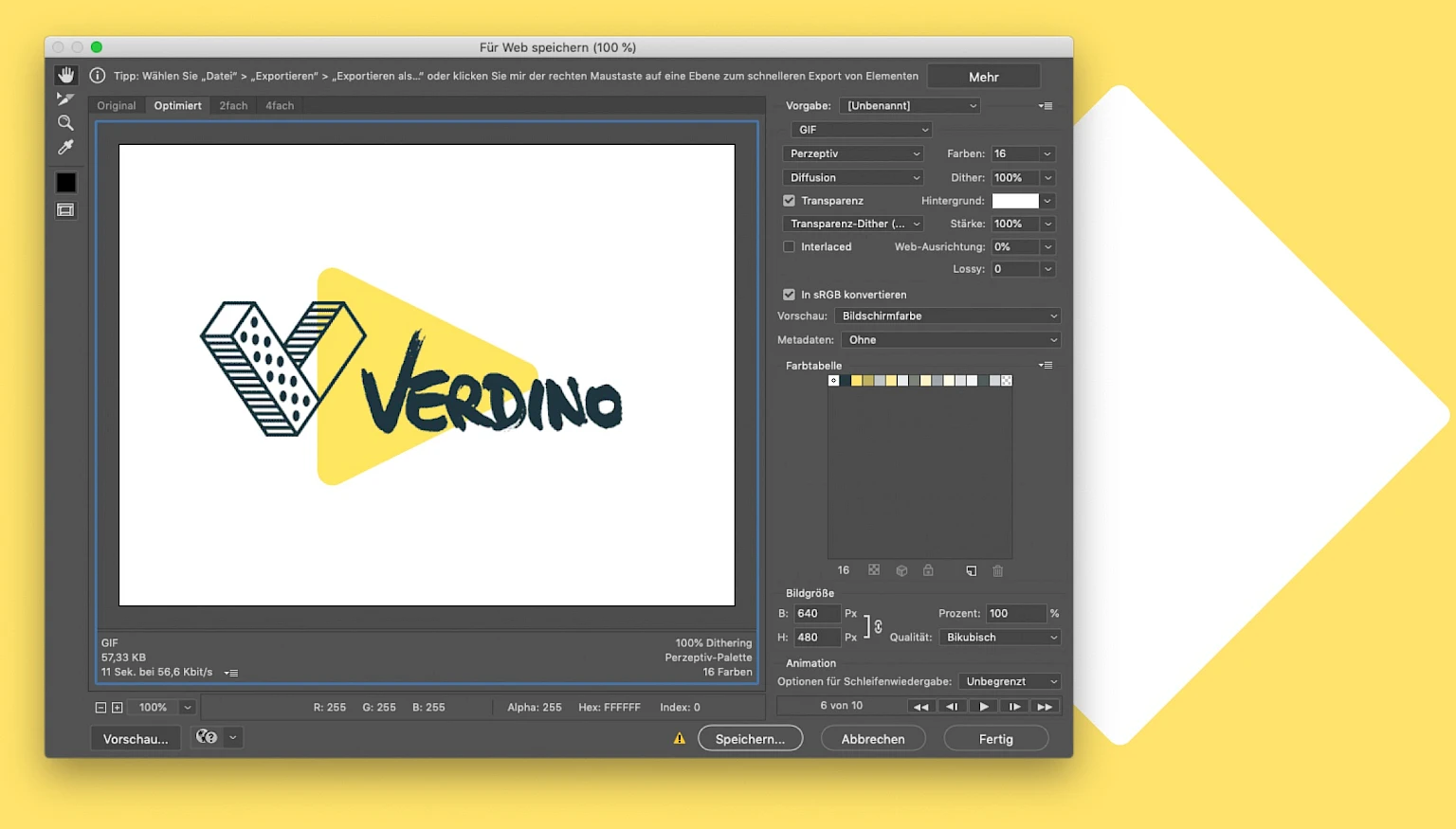Step to next animation frame
The height and width of the screenshot is (829, 1456).
(1014, 707)
